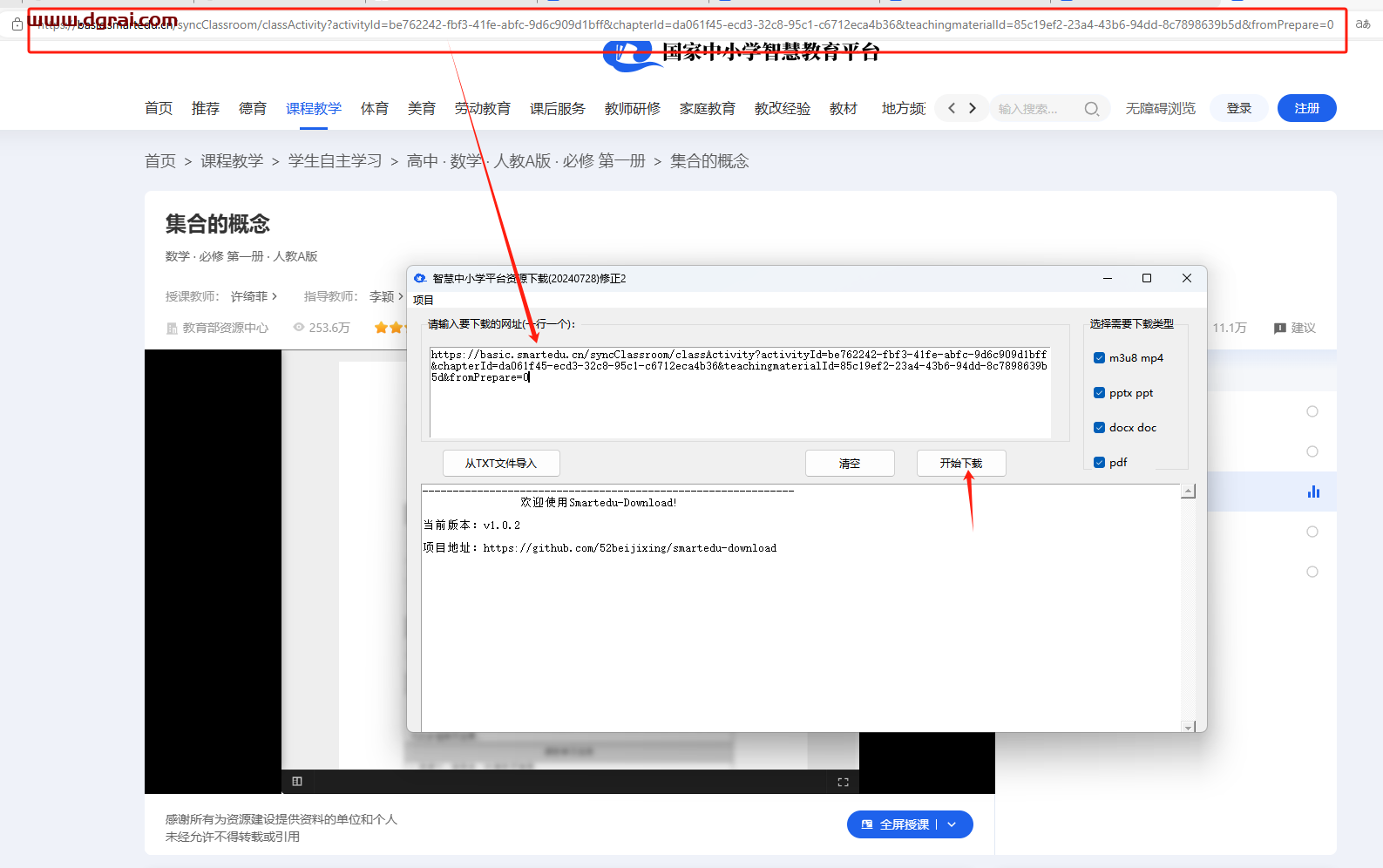
Task: Open the 课后服务 nav tab
Action: 558,108
